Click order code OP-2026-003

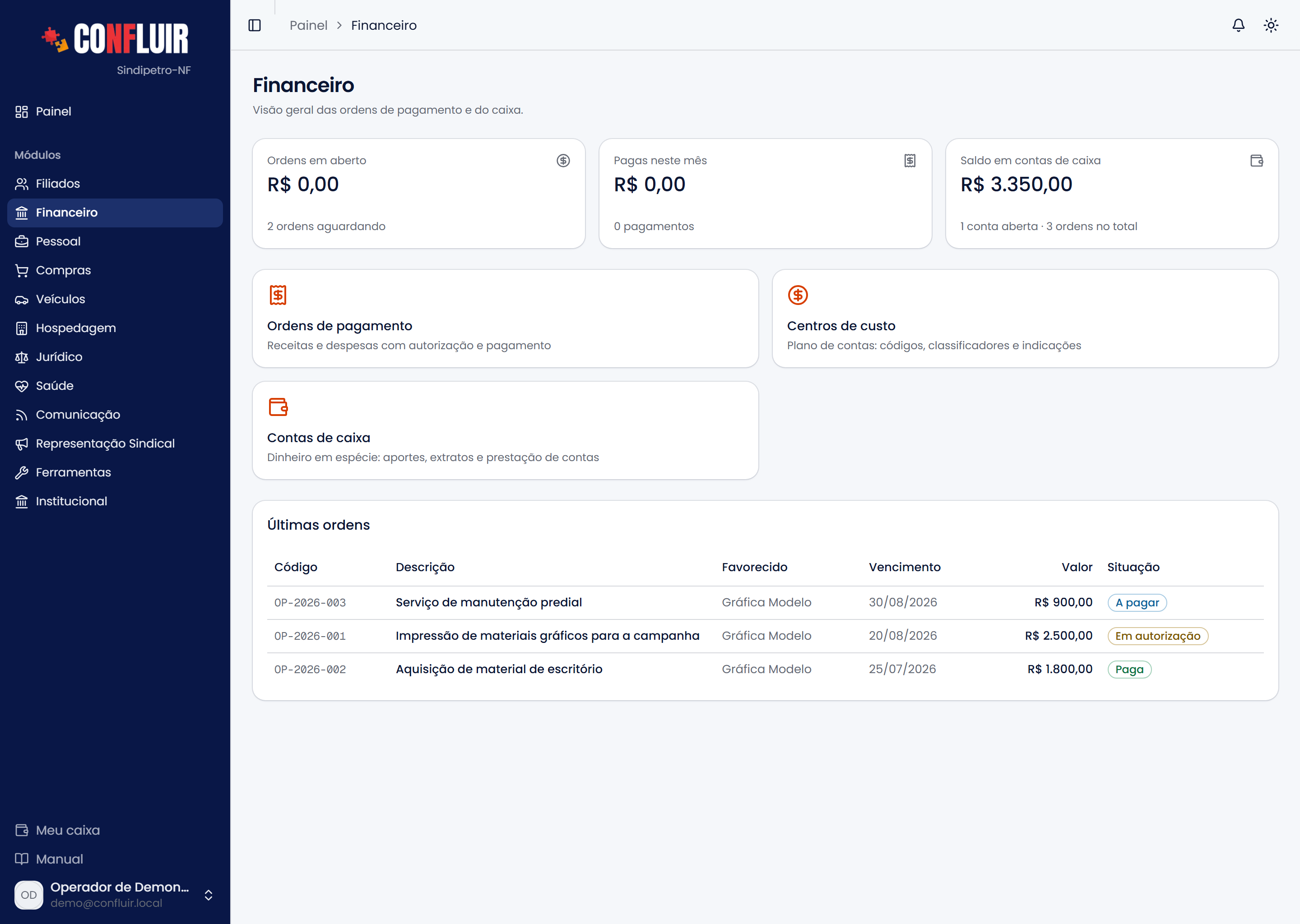click(310, 603)
